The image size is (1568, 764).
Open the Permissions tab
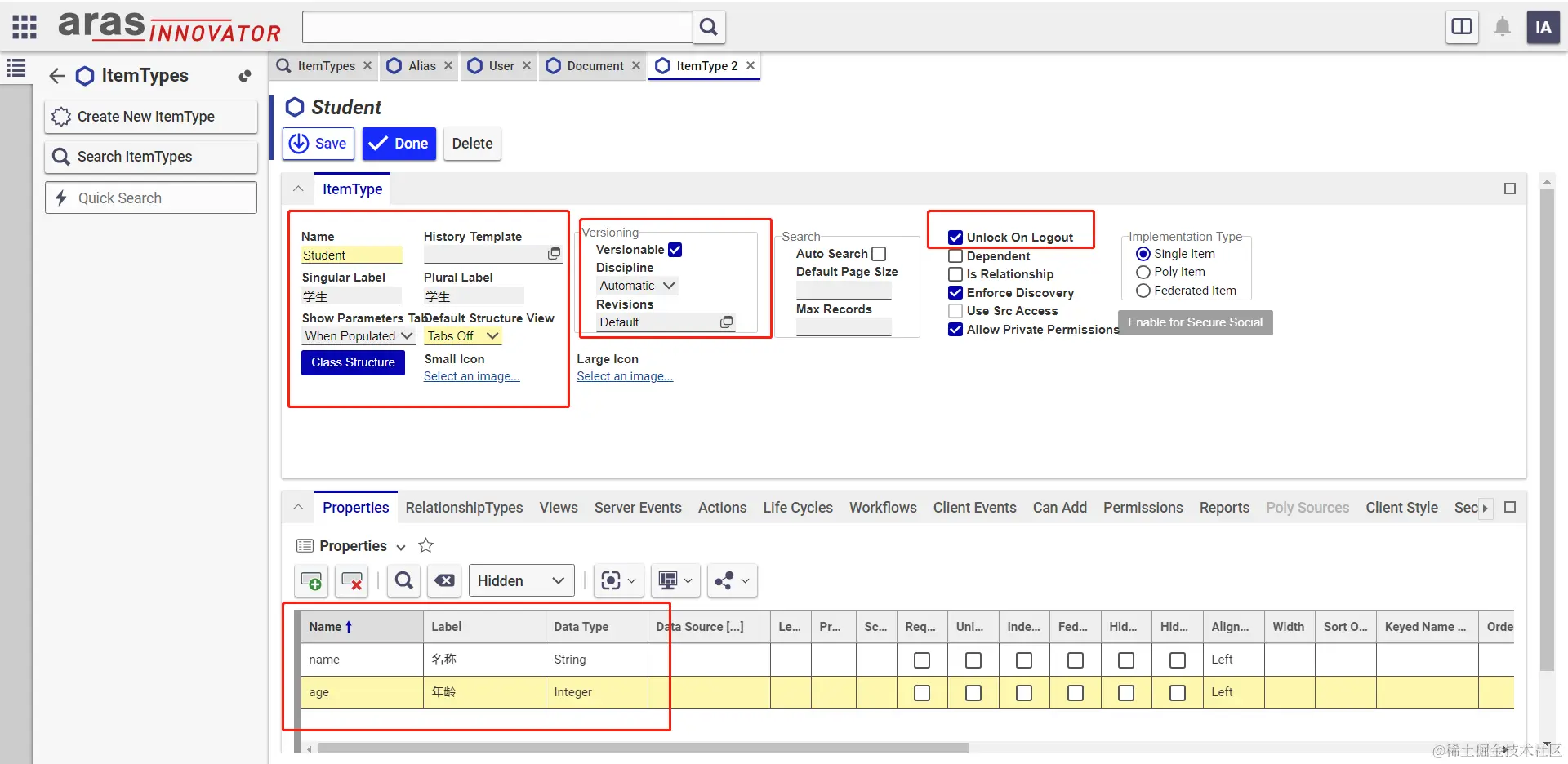point(1143,508)
